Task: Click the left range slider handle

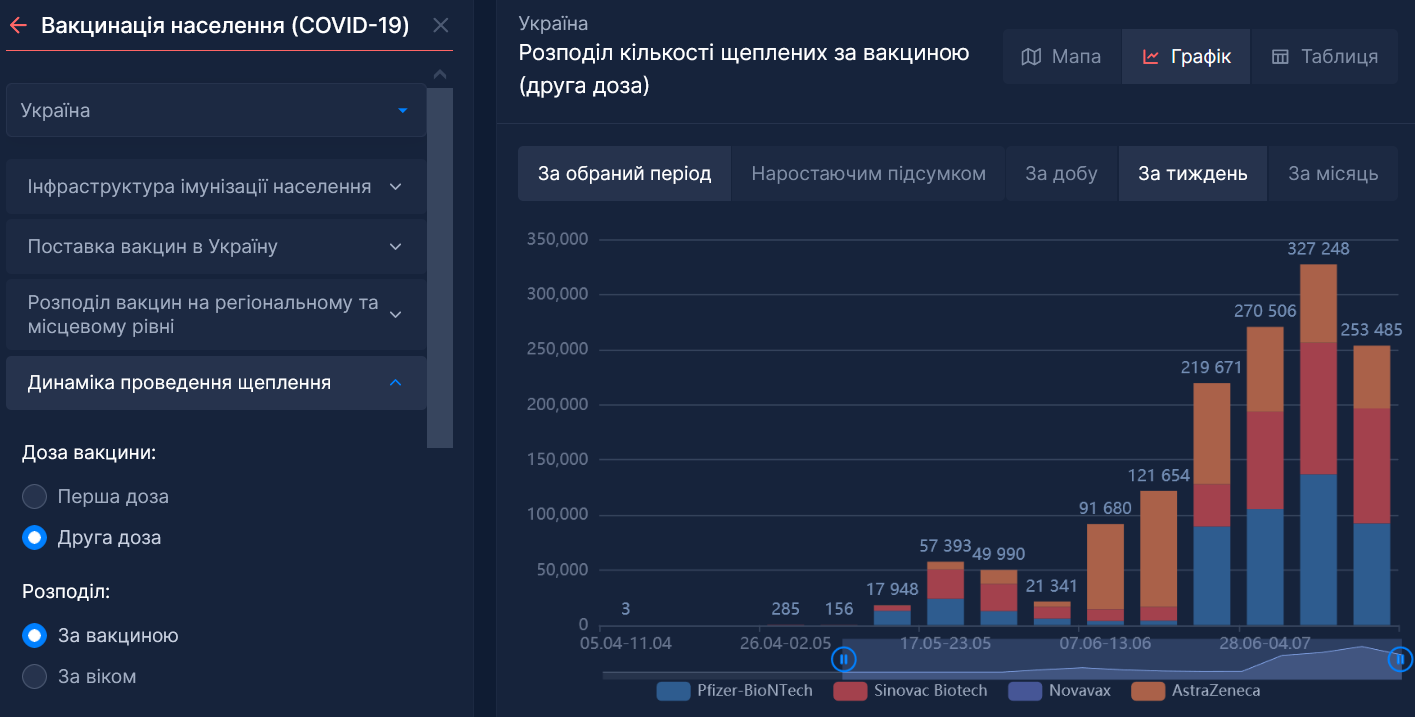Action: point(843,659)
